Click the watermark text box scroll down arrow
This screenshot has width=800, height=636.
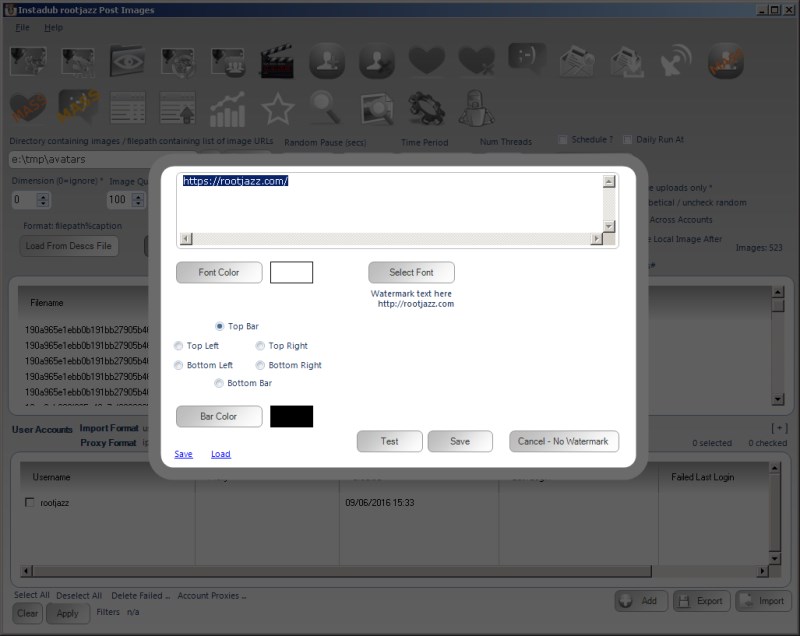pos(609,226)
